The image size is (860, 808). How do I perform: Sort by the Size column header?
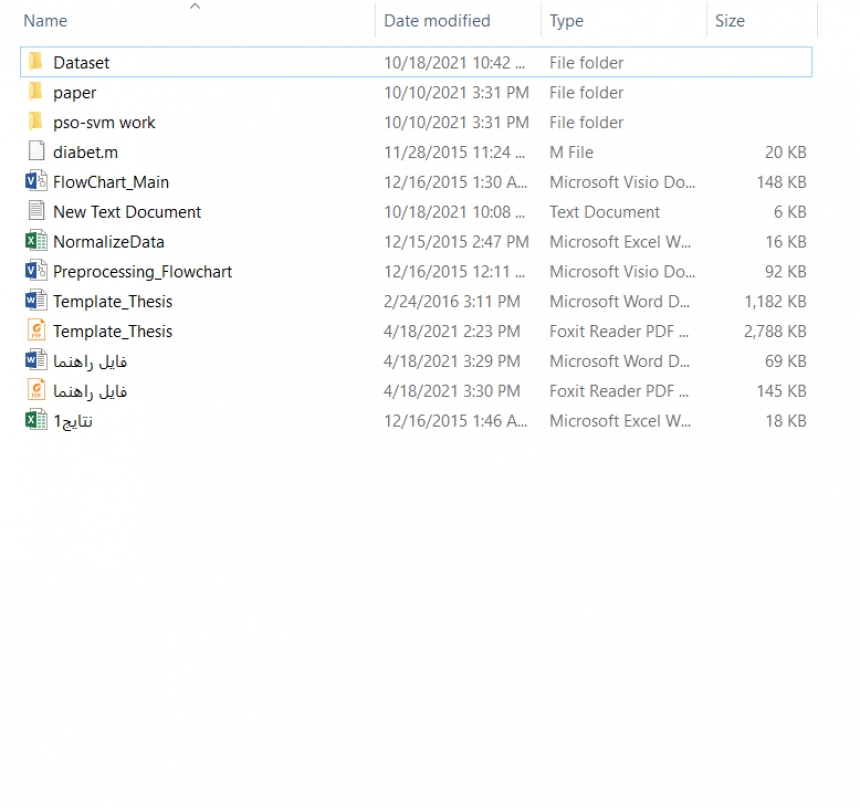pos(730,21)
